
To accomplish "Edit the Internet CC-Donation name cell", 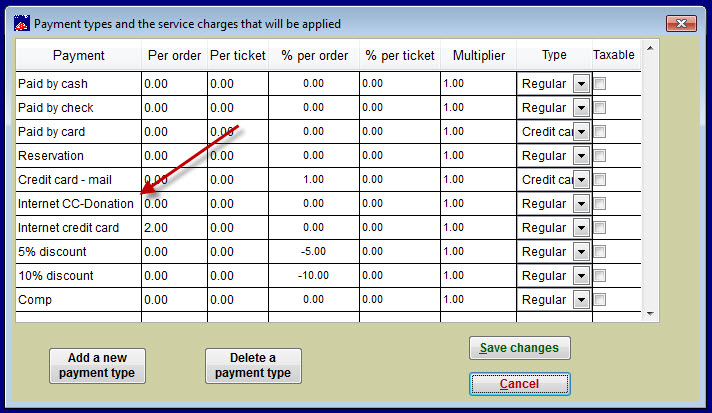I will pyautogui.click(x=79, y=204).
